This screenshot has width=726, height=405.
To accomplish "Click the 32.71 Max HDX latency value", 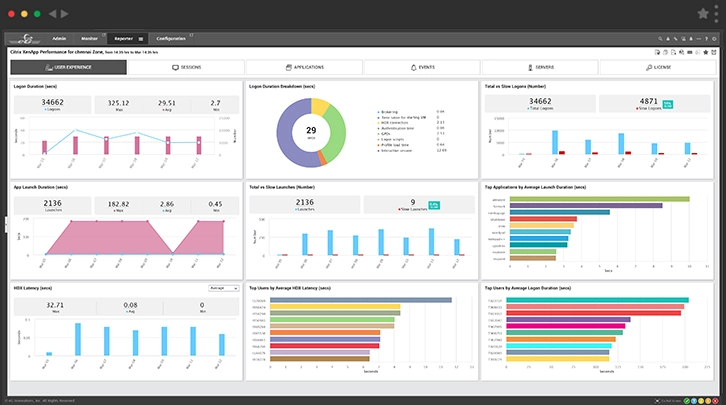I will [55, 305].
